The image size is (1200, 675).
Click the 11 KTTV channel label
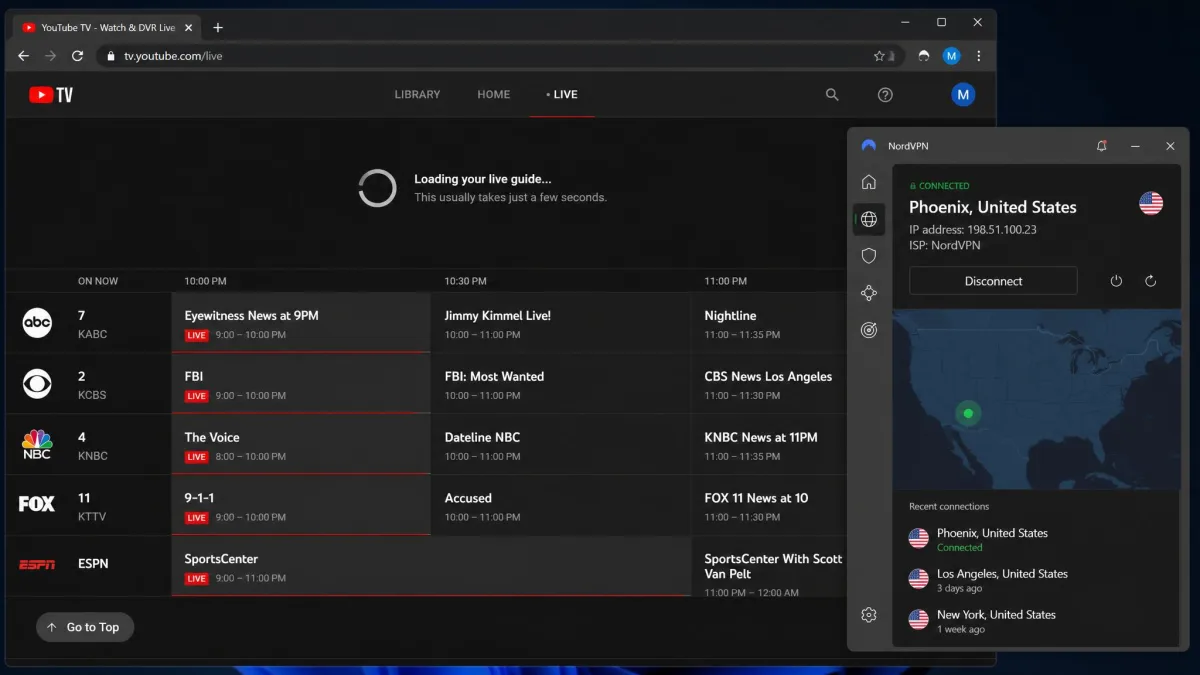click(92, 506)
